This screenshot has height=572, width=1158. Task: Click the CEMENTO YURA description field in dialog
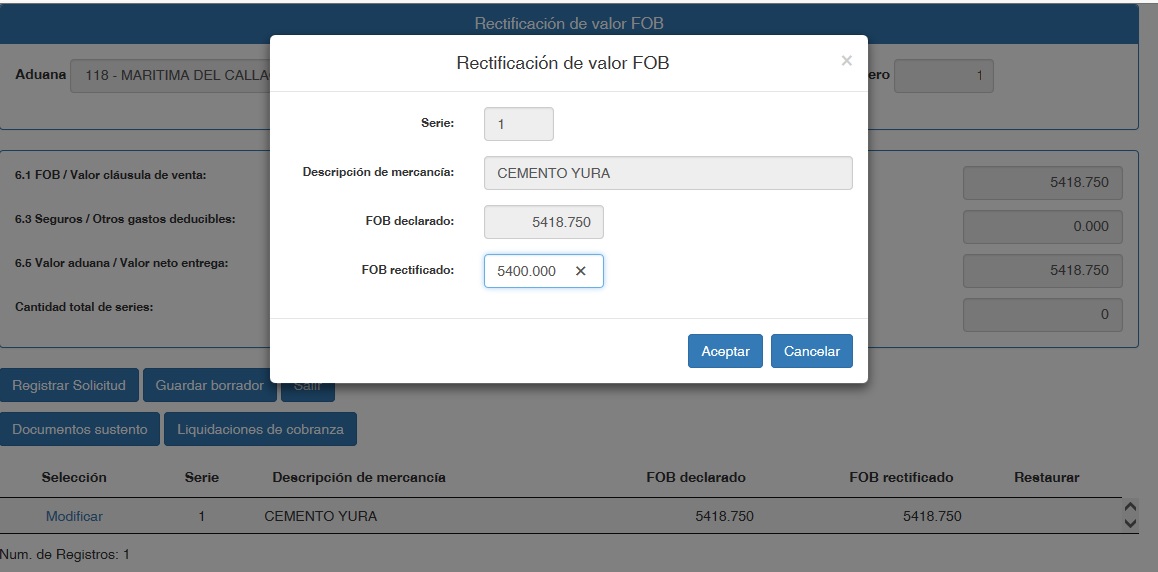click(x=667, y=173)
